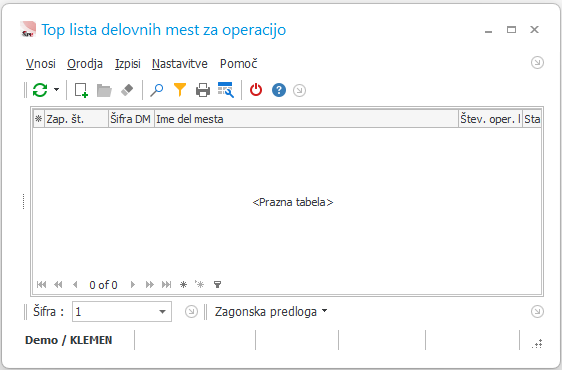Click the application logo icon in the title bar
562x370 pixels.
[28, 29]
